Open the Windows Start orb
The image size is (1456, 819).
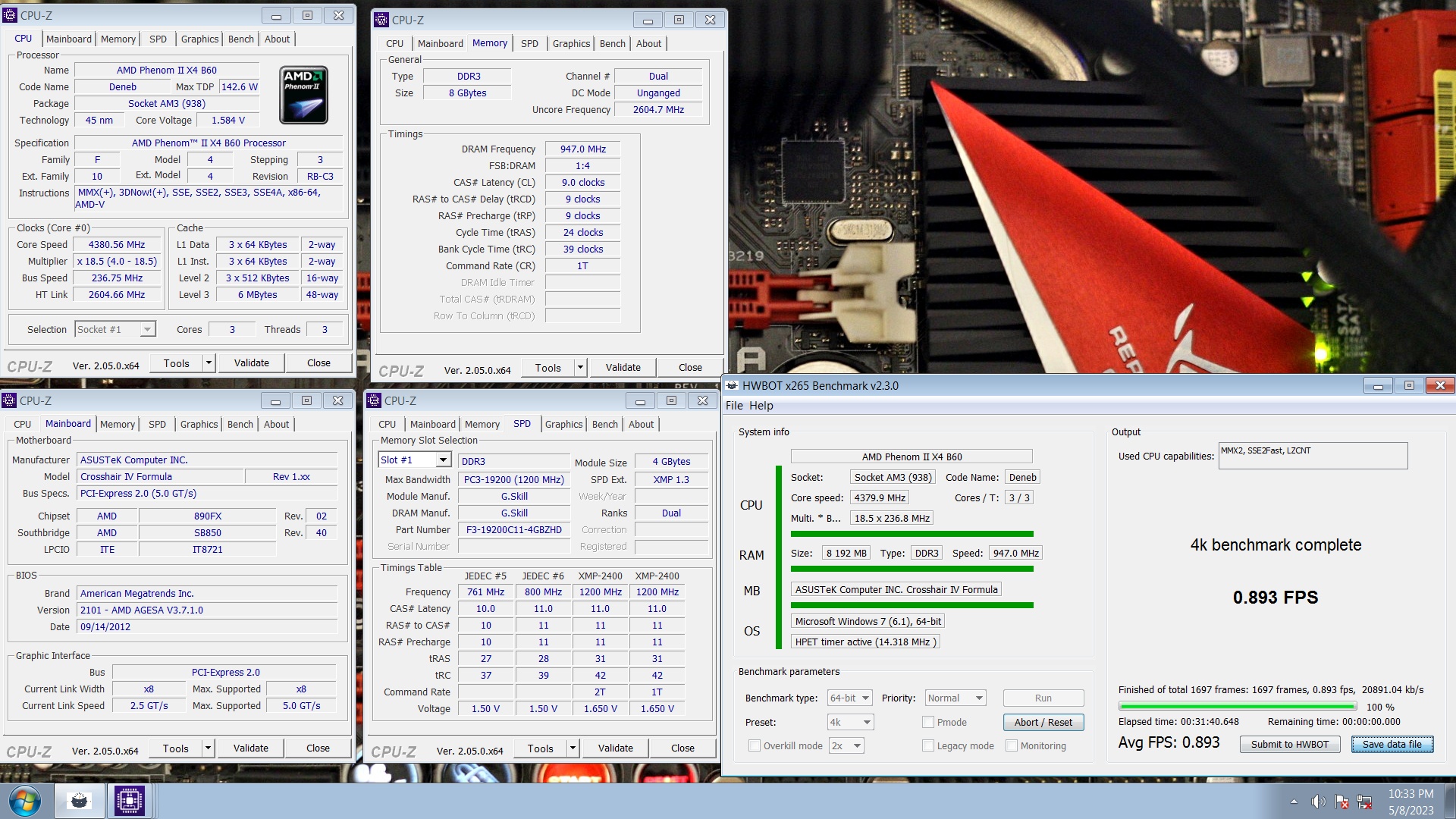(24, 801)
